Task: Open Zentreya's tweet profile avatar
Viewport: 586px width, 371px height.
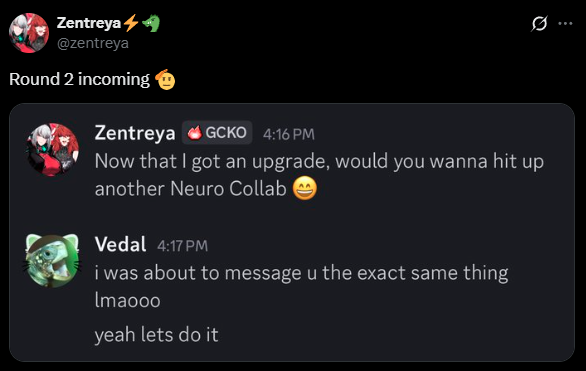Action: (29, 33)
